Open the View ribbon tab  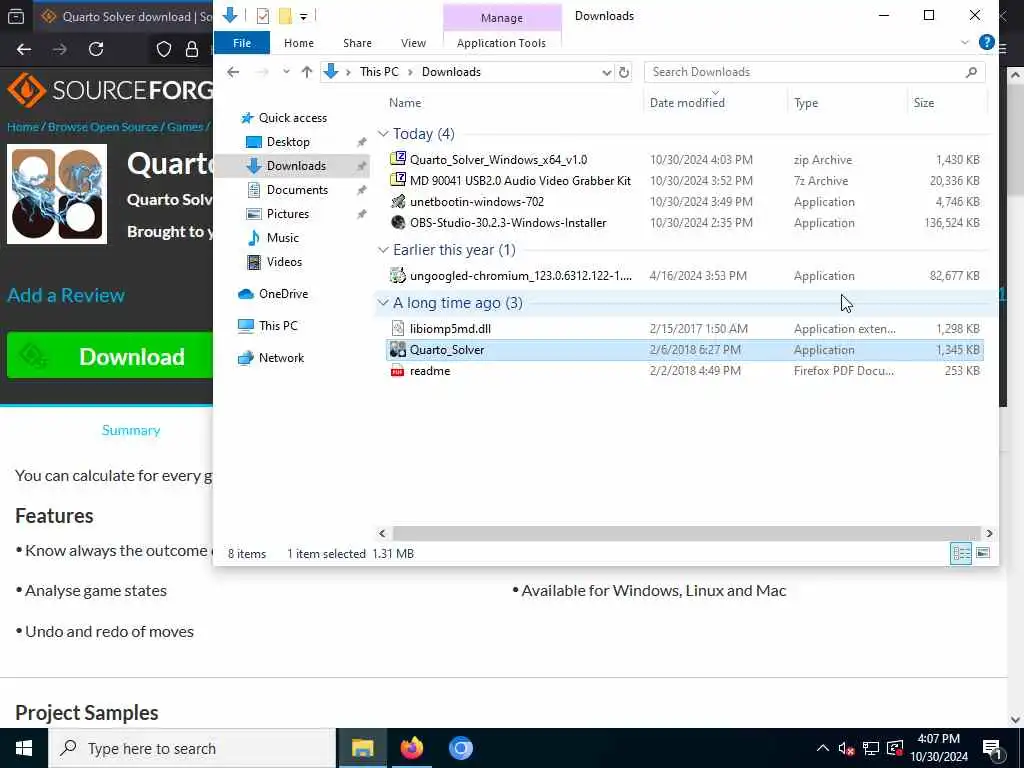tap(413, 42)
